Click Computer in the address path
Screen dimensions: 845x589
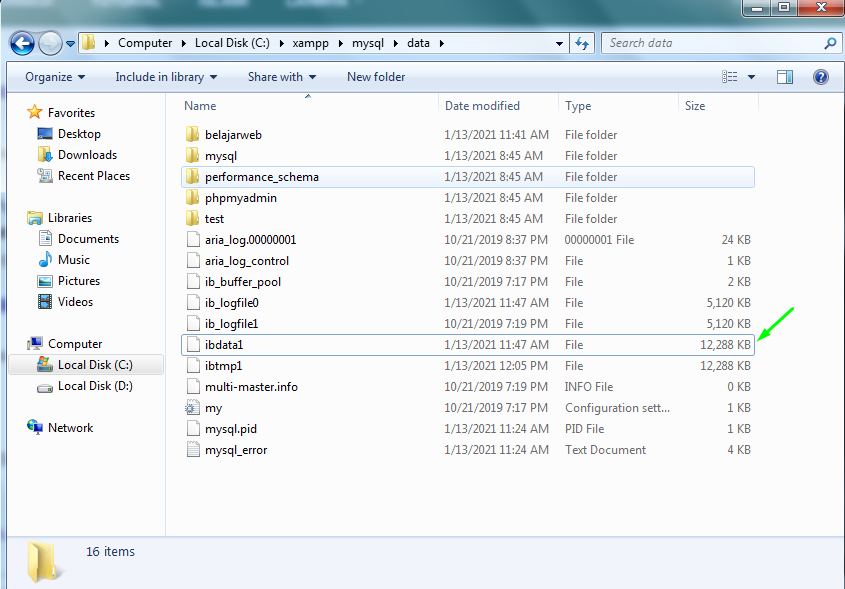coord(145,43)
